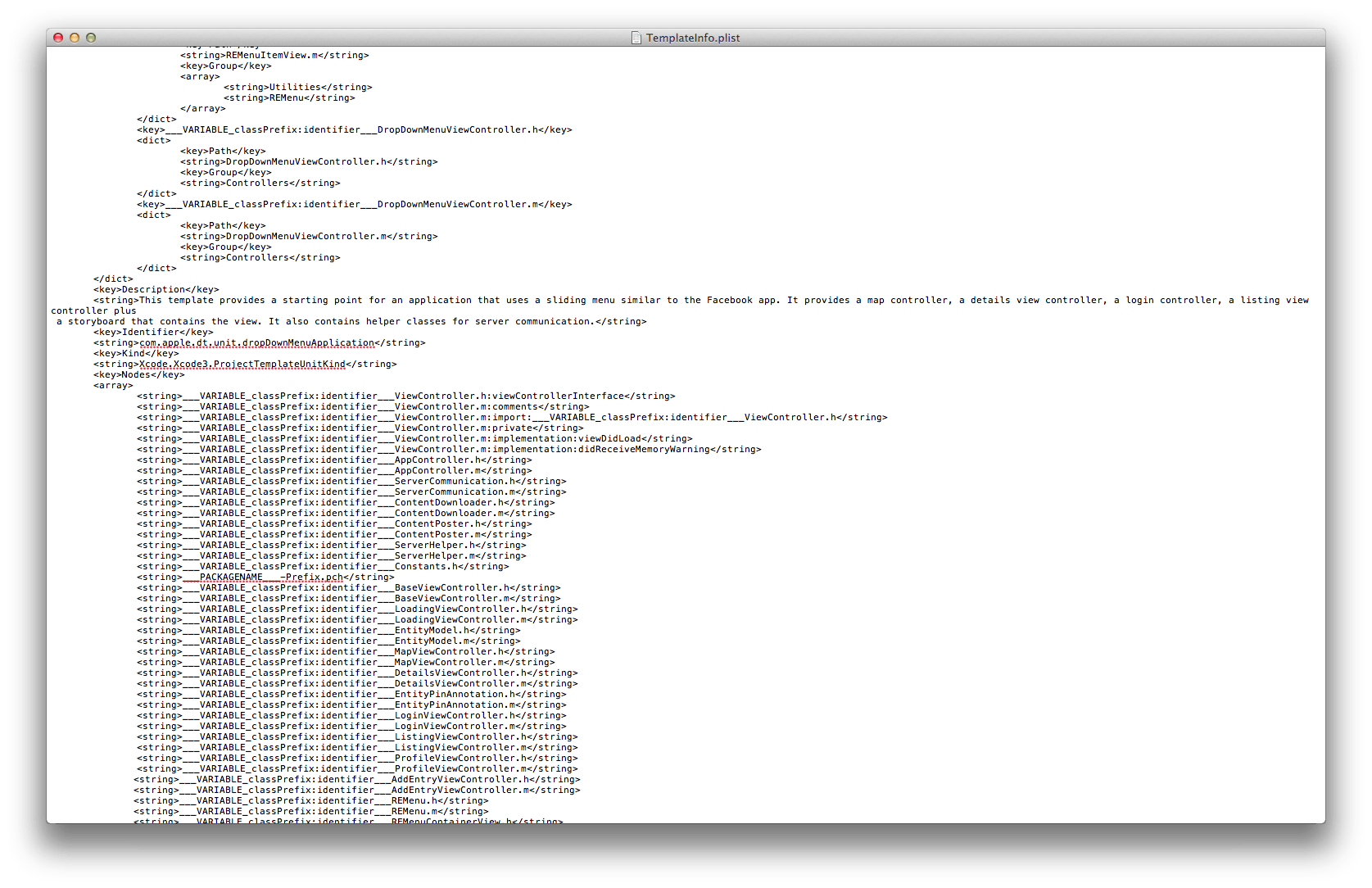Click the Constants.h string line
Viewport: 1372px width, 888px height.
323,566
